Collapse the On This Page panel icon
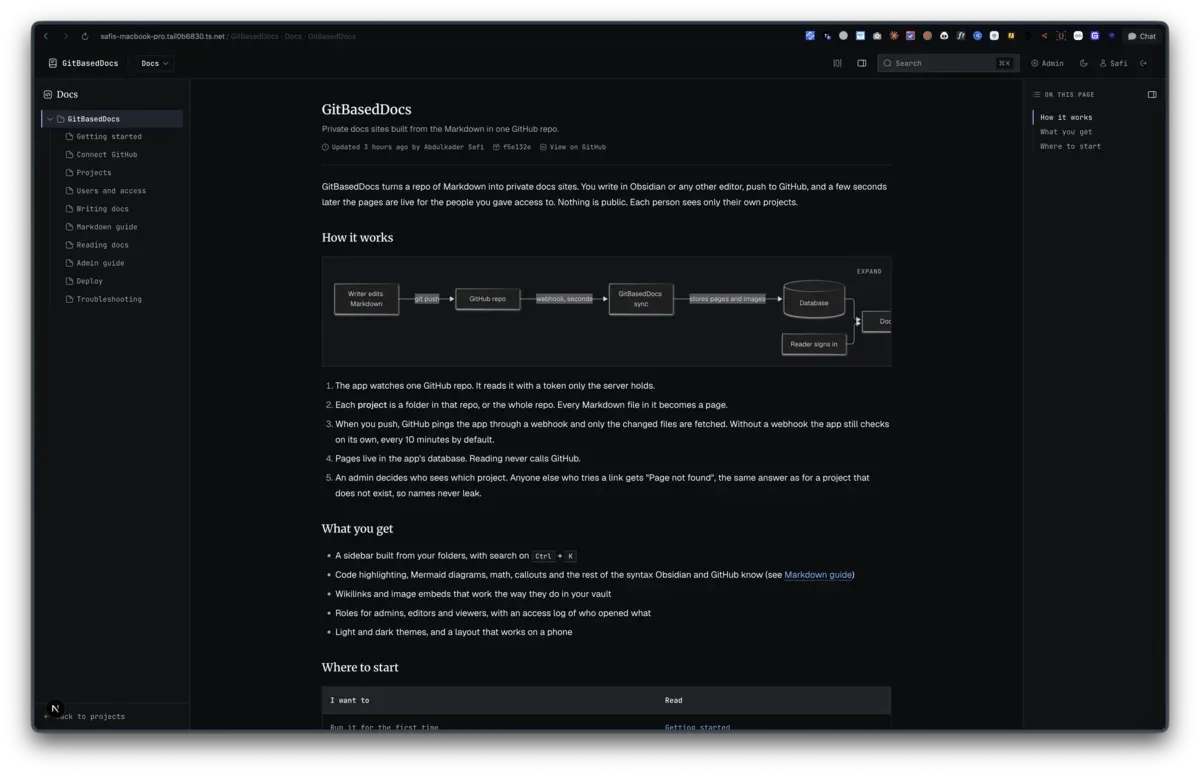This screenshot has width=1200, height=774. [1152, 95]
